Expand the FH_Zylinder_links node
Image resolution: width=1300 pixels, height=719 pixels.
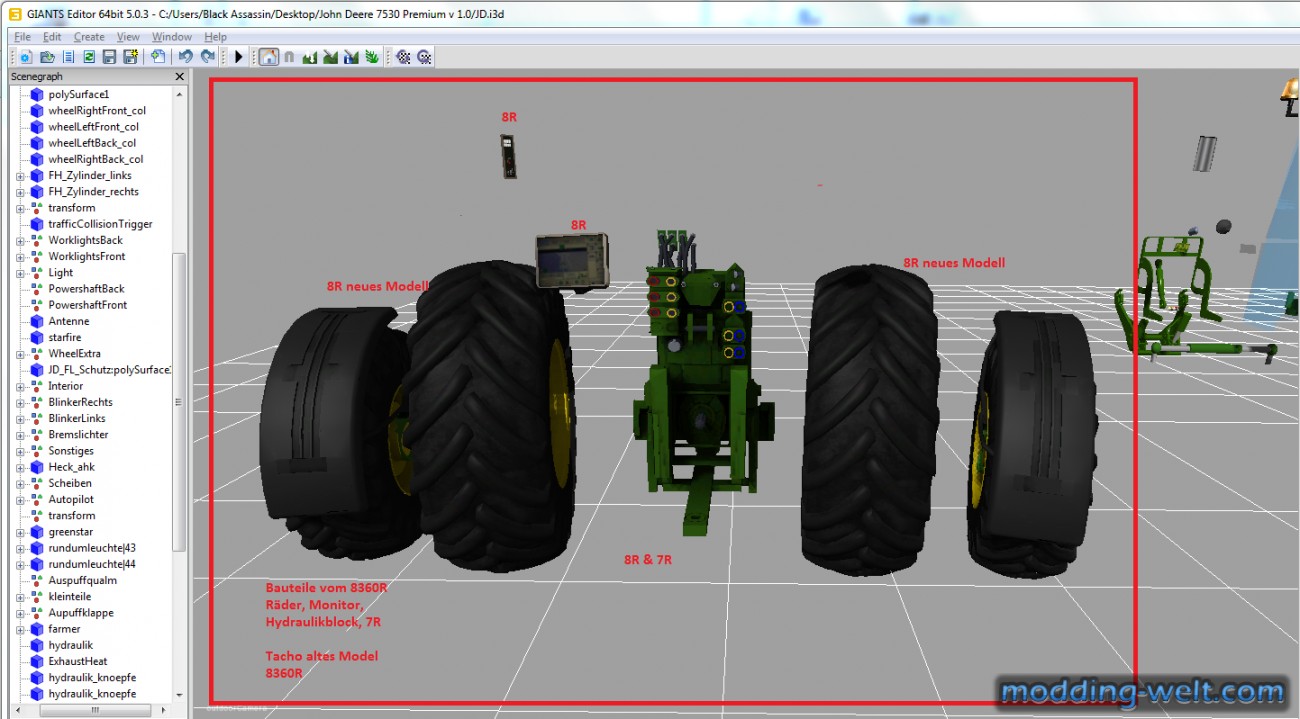coord(20,176)
